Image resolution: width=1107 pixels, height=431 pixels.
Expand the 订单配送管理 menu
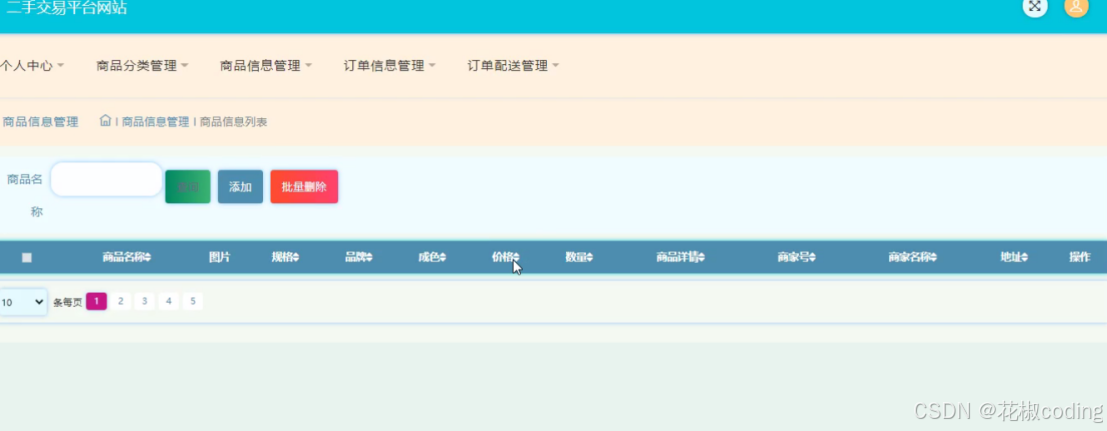(x=513, y=66)
